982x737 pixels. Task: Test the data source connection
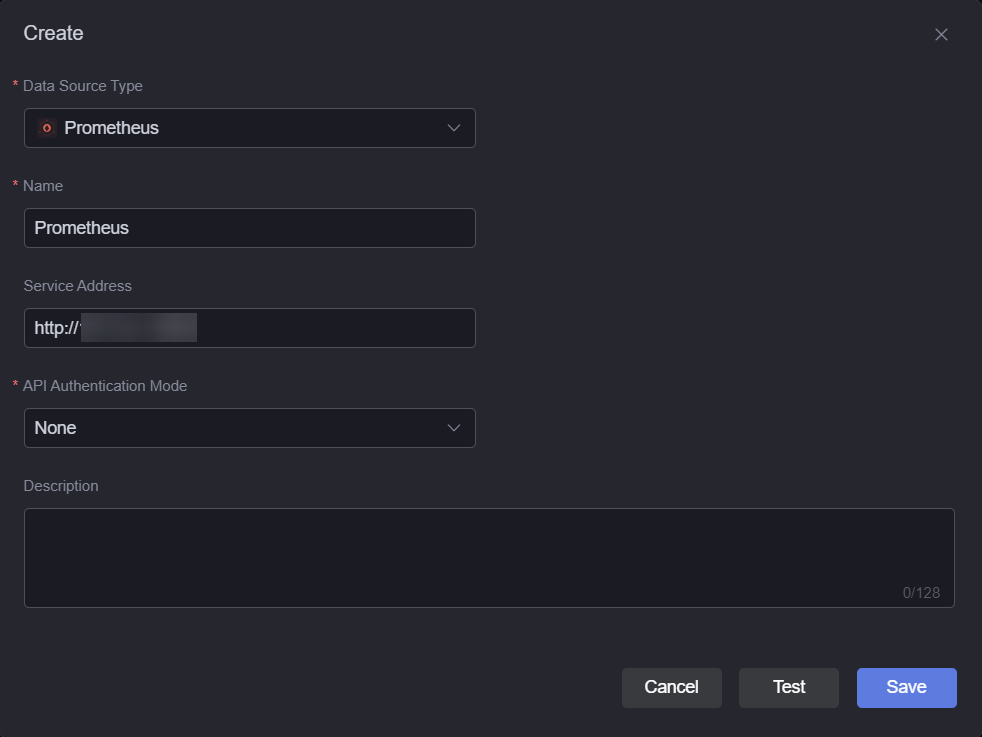788,688
